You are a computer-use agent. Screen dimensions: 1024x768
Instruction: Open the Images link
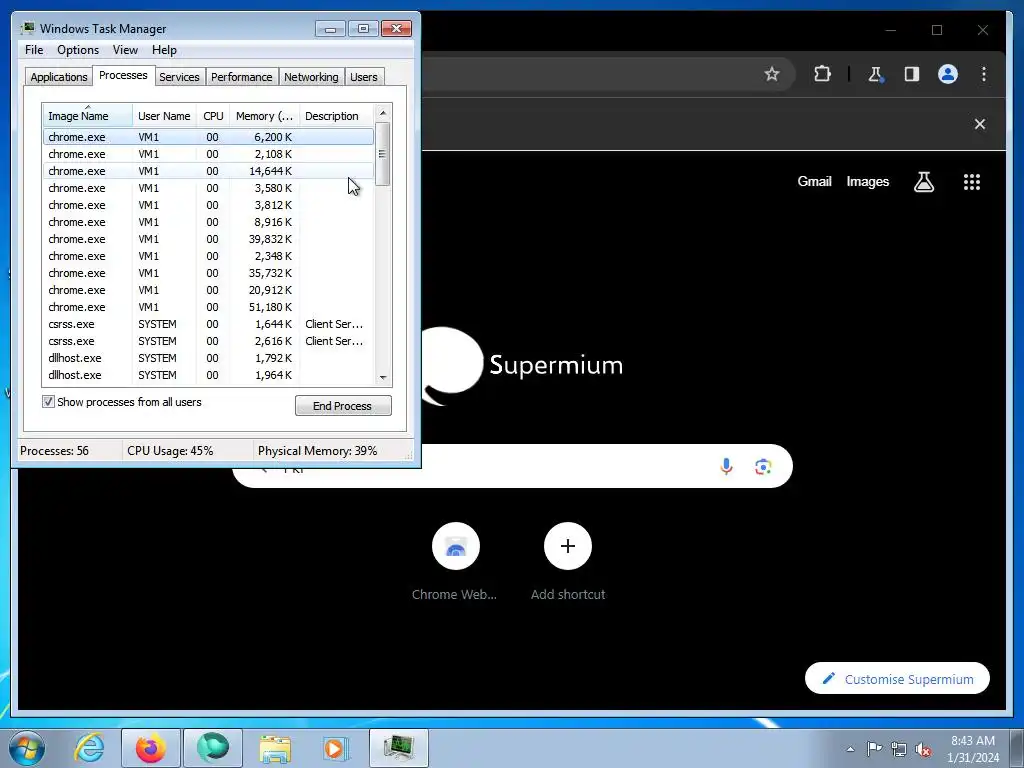click(x=867, y=182)
